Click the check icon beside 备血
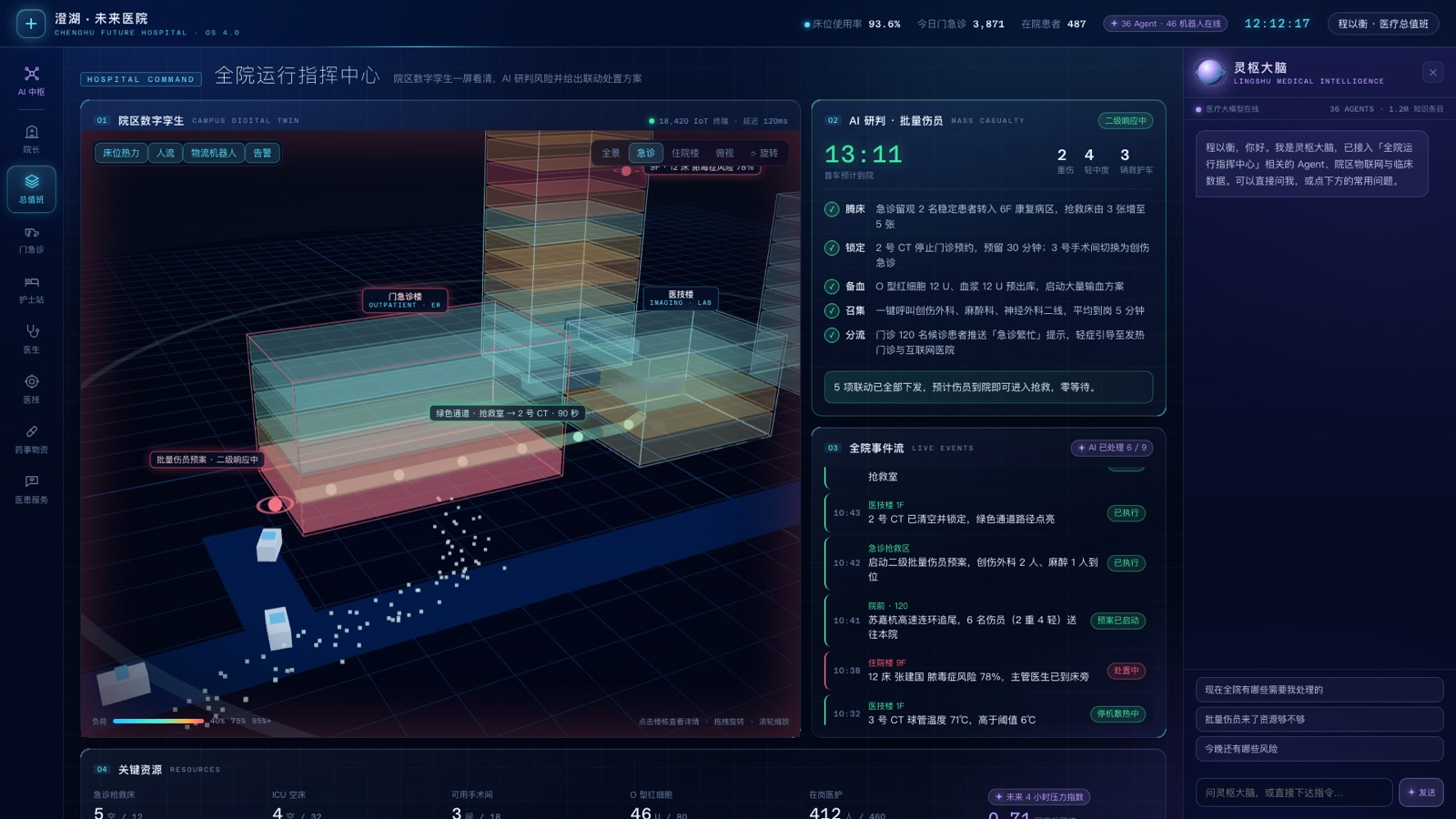 point(832,287)
